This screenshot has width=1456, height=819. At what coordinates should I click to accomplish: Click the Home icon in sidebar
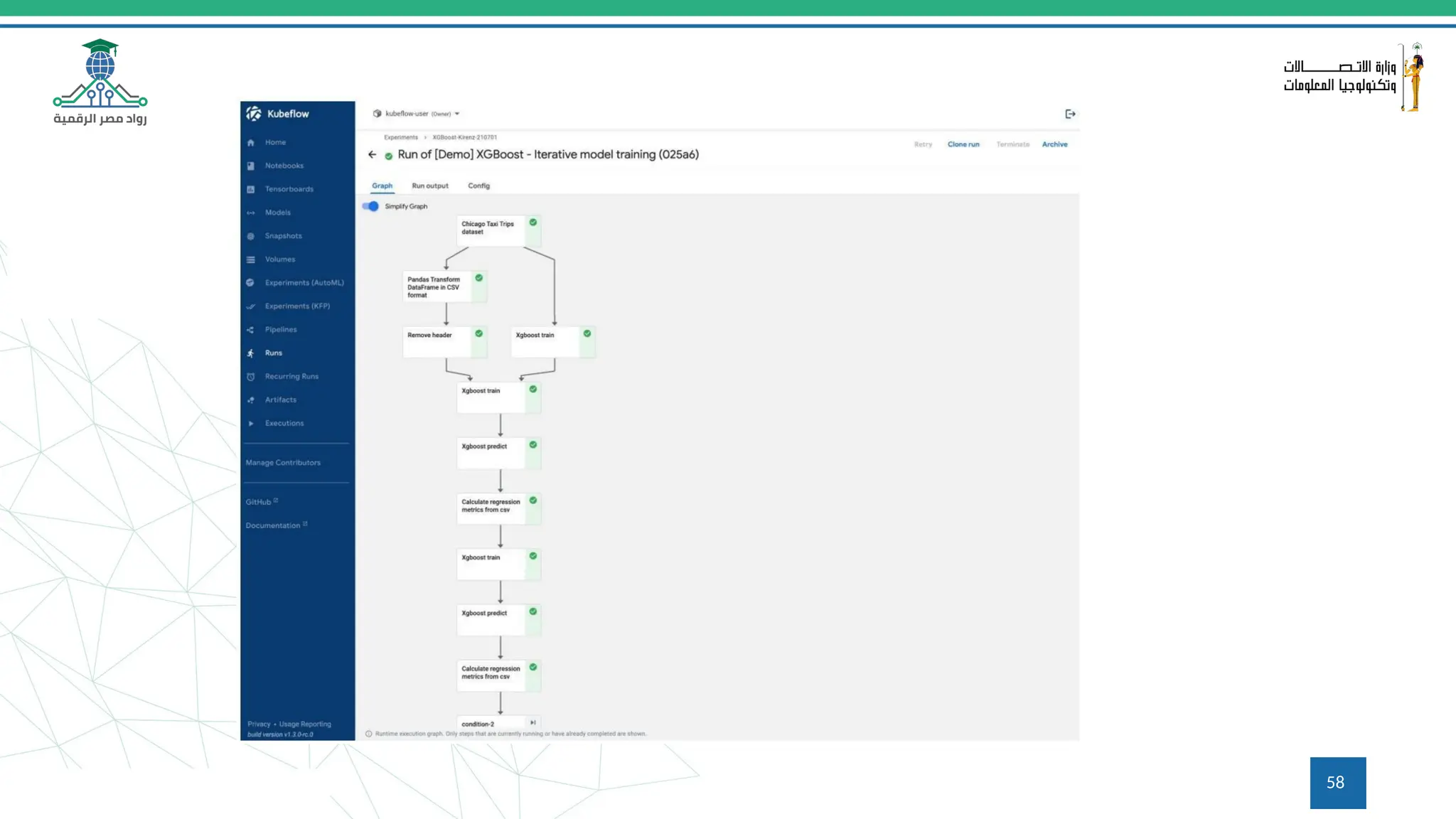pos(251,143)
